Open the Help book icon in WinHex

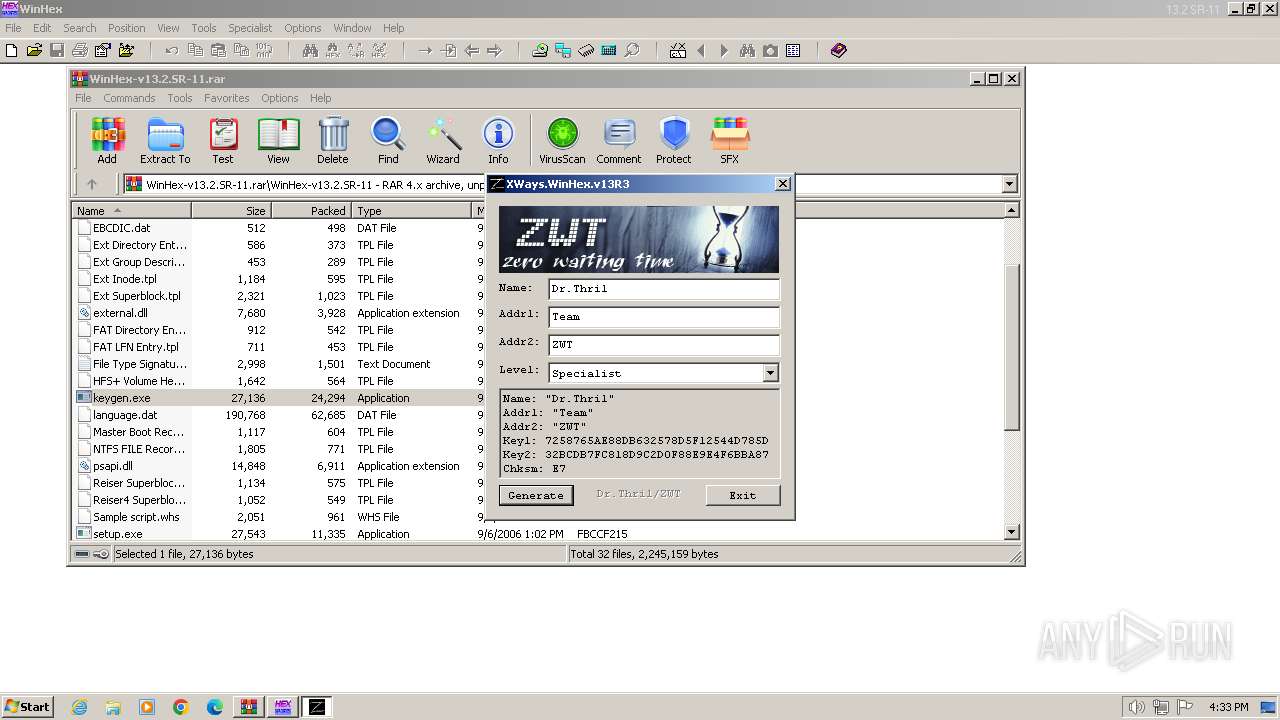click(x=838, y=50)
